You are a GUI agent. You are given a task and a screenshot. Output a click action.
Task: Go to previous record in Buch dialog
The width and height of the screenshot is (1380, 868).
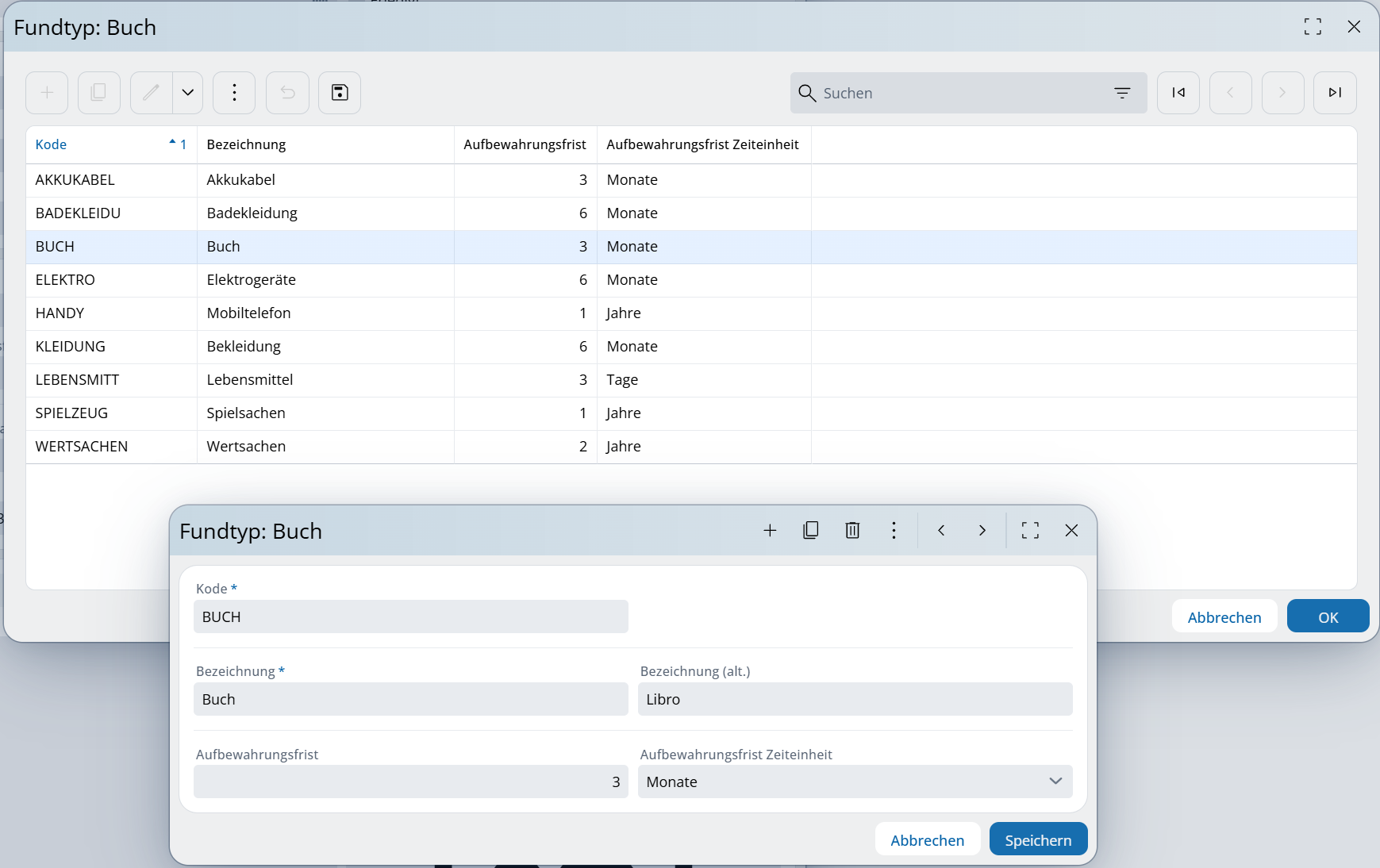941,531
